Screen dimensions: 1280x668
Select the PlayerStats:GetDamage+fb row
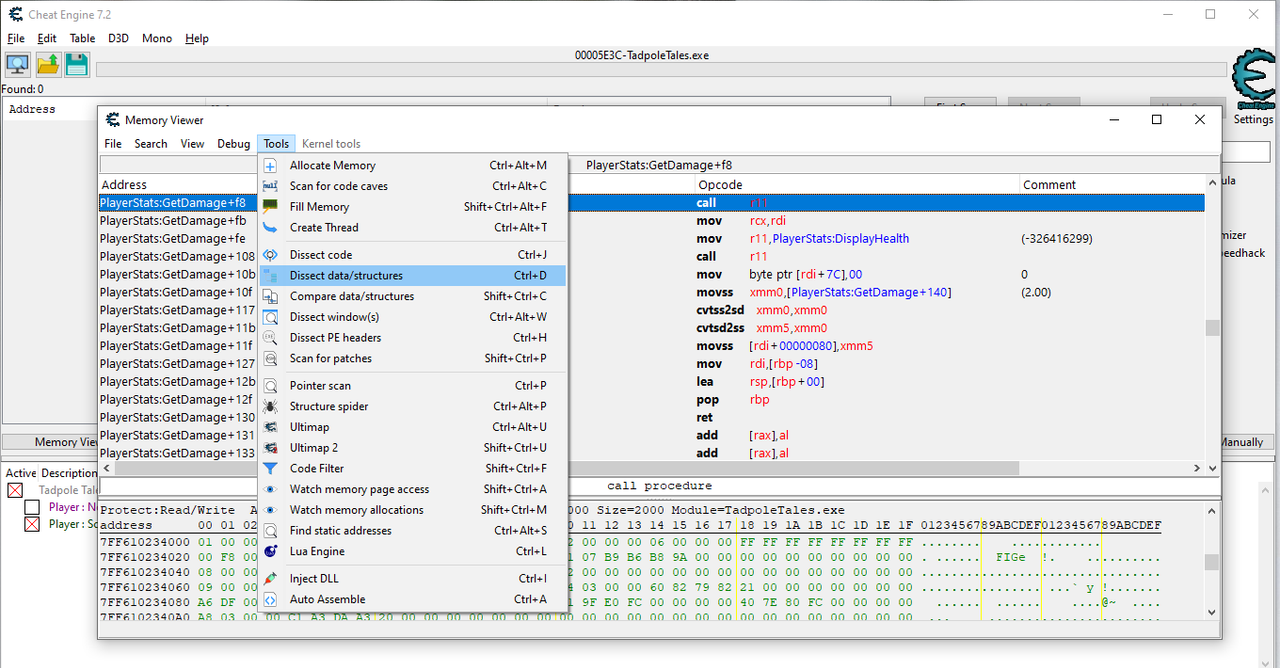[651, 221]
